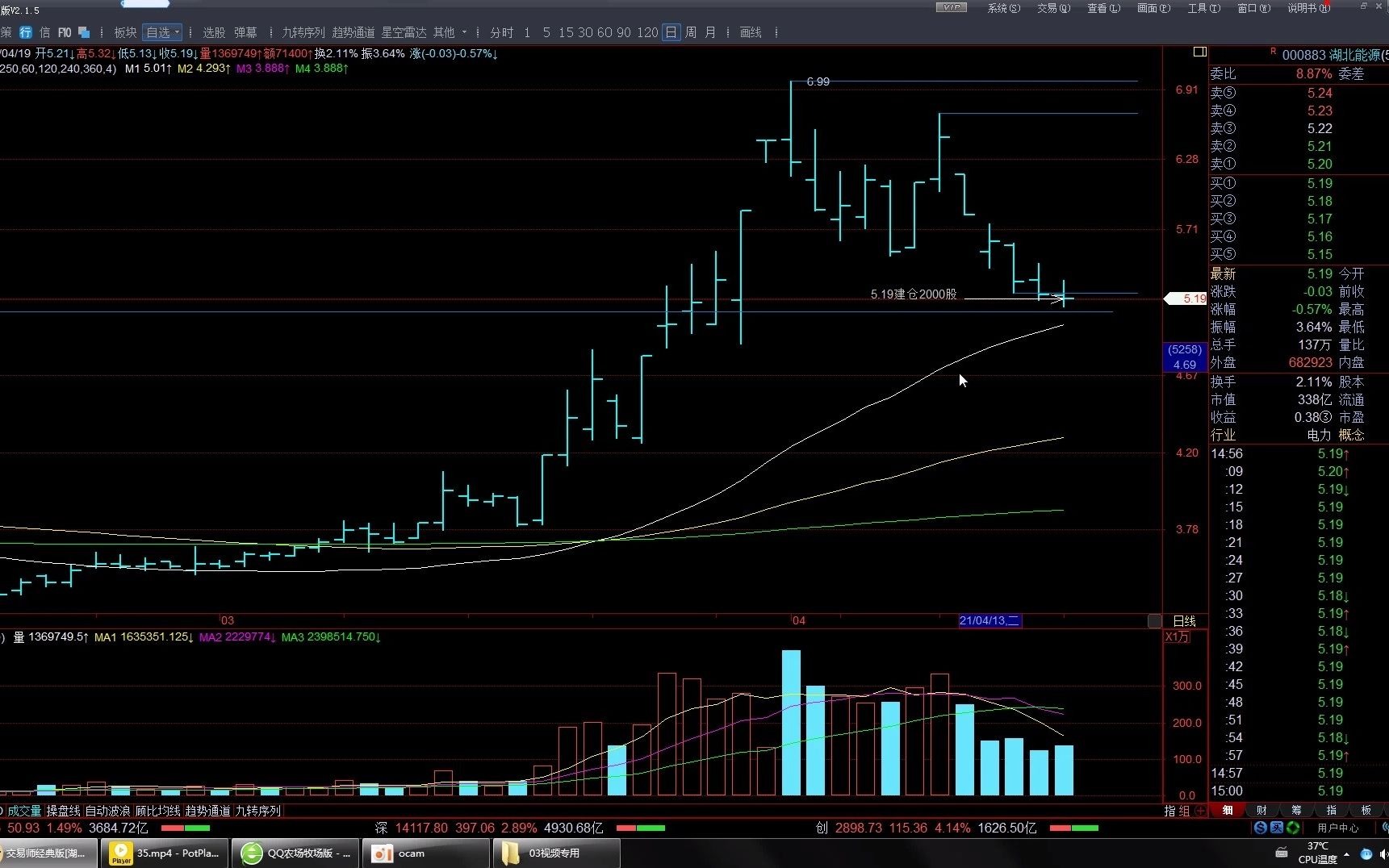Screen dimensions: 1389x868
Task: Click the restore-down window icon
Action: (x=1364, y=6)
